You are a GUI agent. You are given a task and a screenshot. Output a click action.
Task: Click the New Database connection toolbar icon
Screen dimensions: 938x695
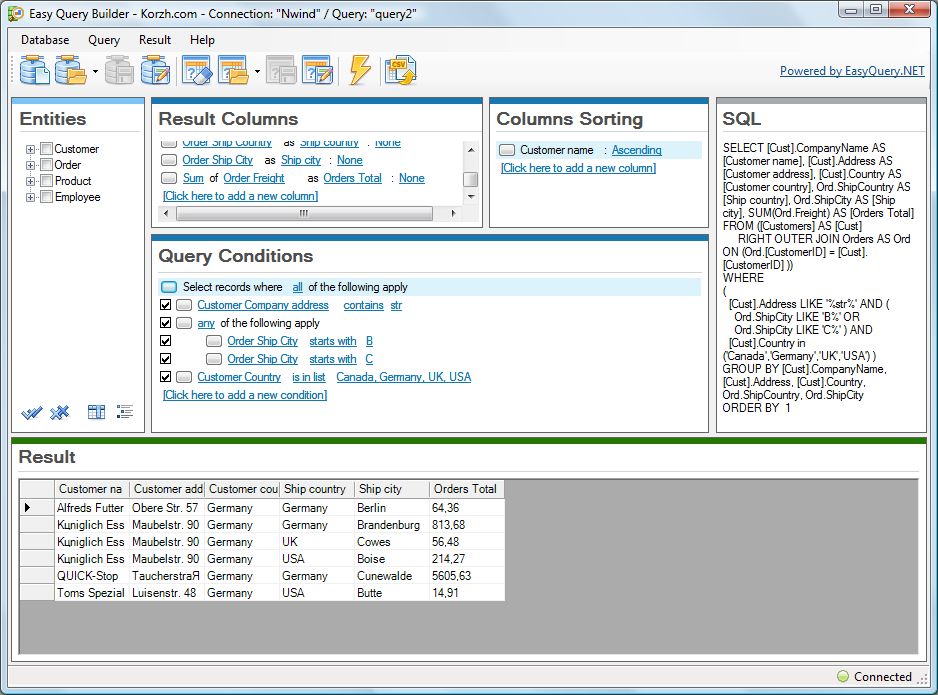click(x=34, y=71)
